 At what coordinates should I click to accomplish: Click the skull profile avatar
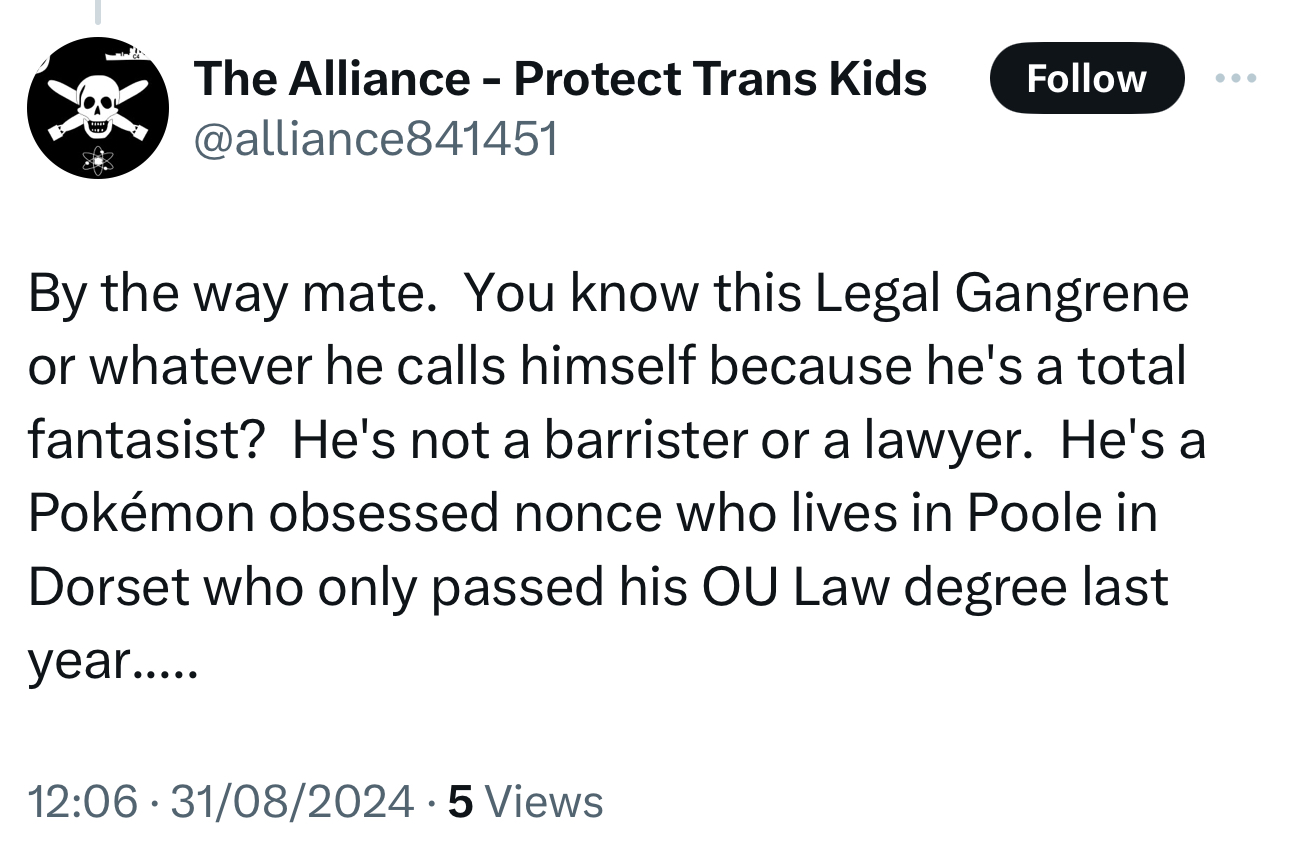click(x=97, y=108)
